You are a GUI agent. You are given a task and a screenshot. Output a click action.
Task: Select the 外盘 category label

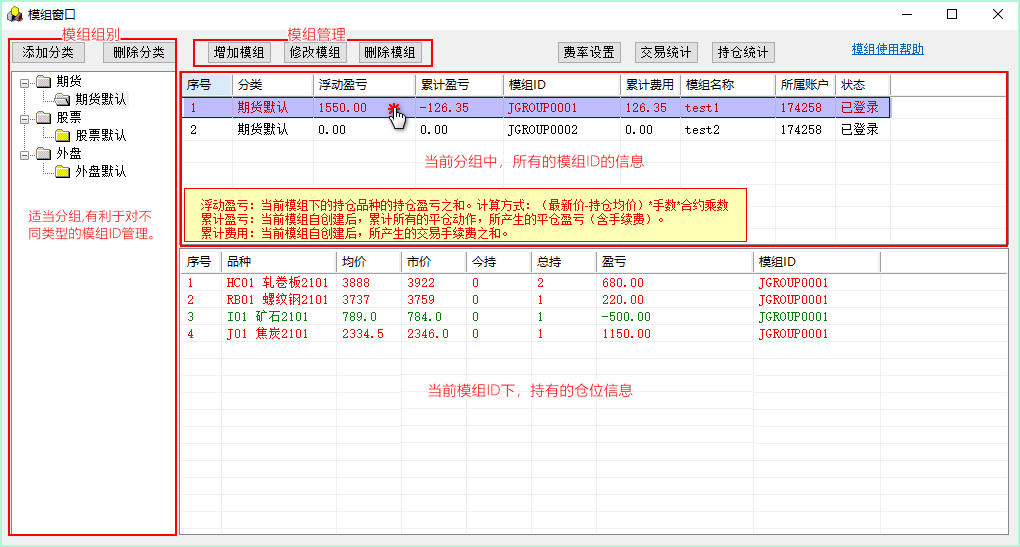pyautogui.click(x=68, y=153)
